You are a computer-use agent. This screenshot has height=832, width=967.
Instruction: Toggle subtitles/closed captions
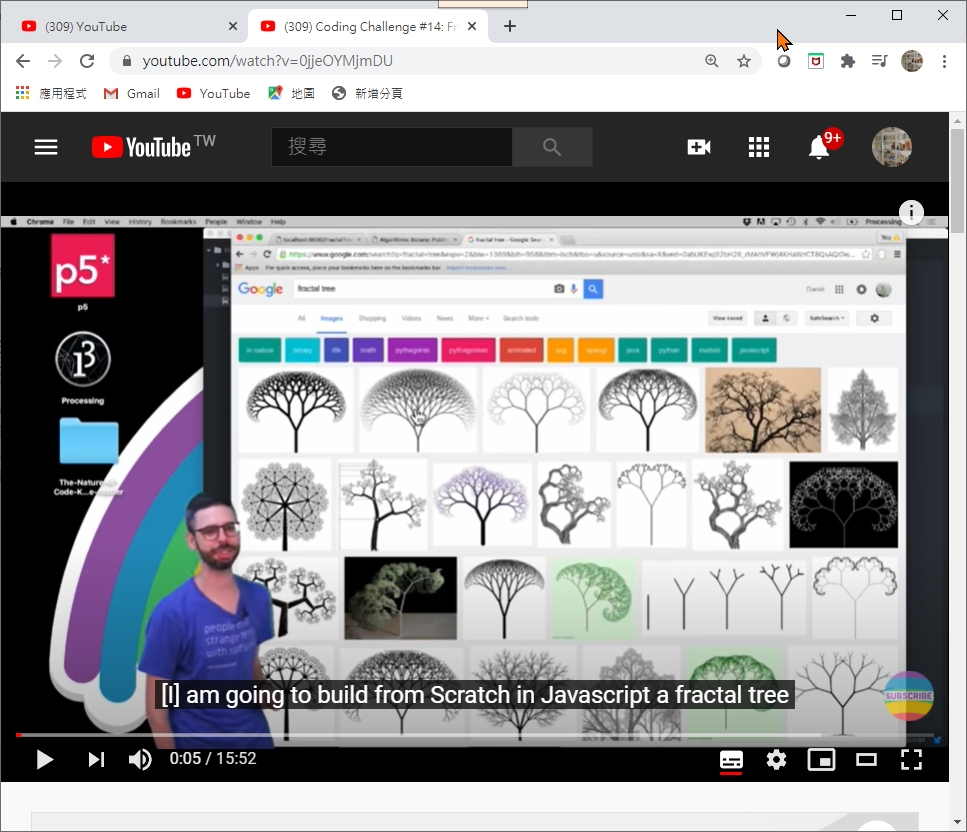pos(731,760)
